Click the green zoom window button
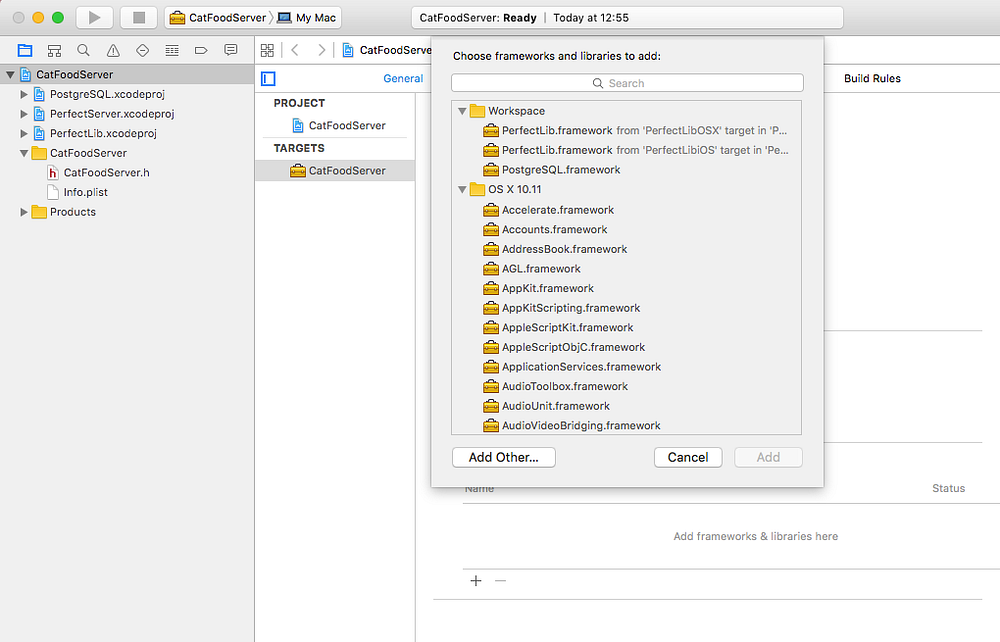1000x642 pixels. click(58, 18)
